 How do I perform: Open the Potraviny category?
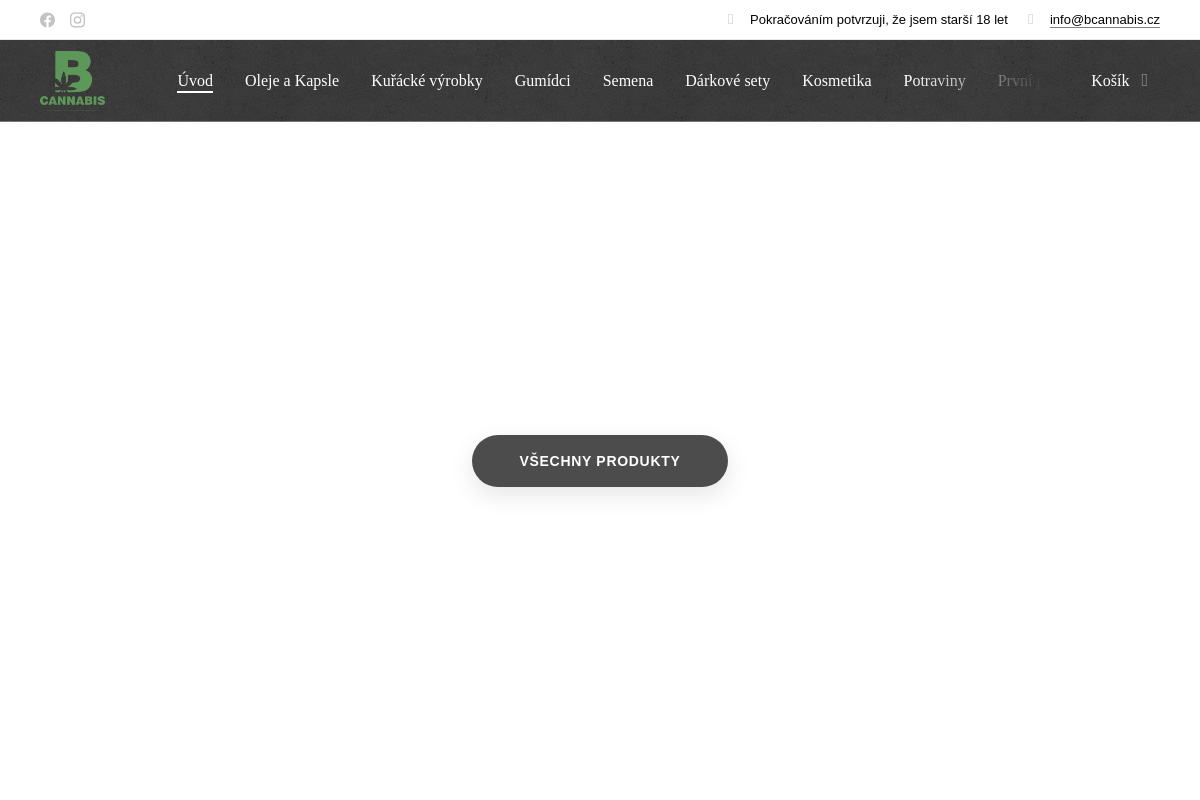(x=934, y=81)
